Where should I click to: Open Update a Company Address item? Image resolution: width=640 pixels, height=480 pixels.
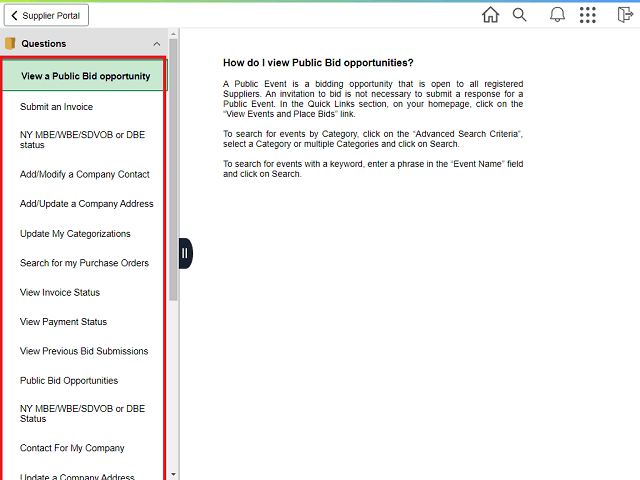[x=77, y=476]
